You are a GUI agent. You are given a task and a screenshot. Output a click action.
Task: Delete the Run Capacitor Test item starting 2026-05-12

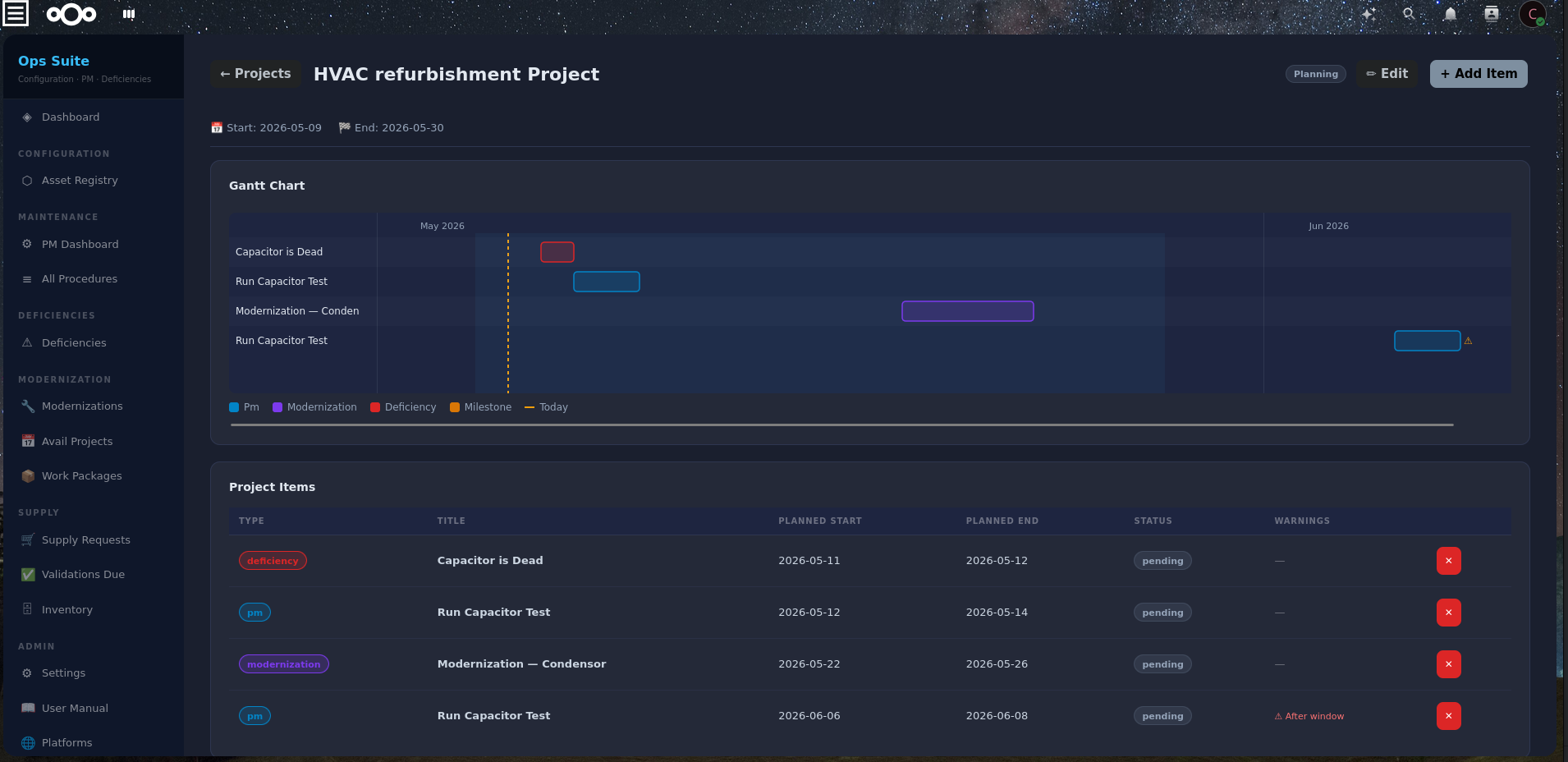(x=1448, y=613)
